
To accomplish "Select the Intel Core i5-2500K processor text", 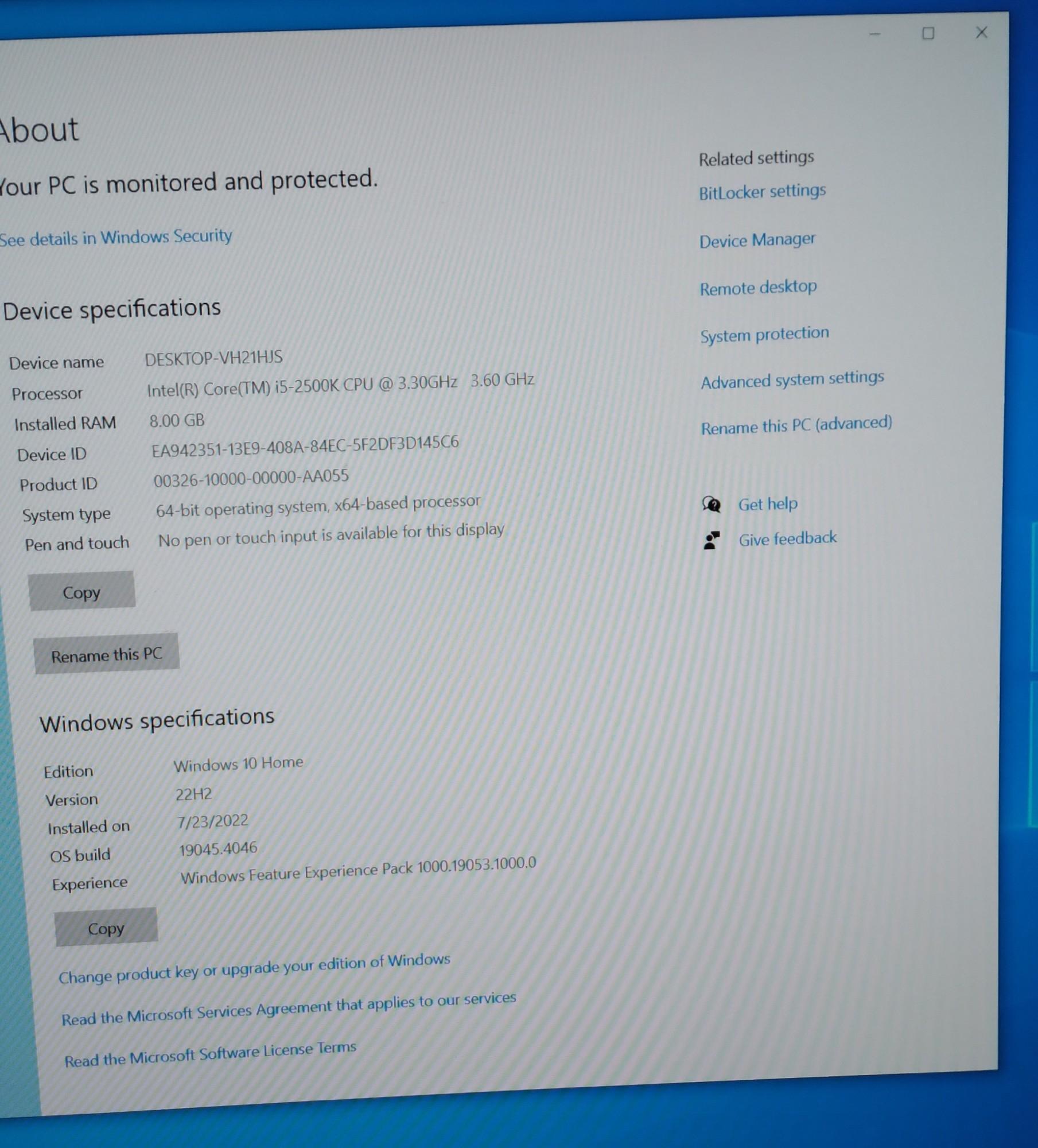I will (340, 385).
